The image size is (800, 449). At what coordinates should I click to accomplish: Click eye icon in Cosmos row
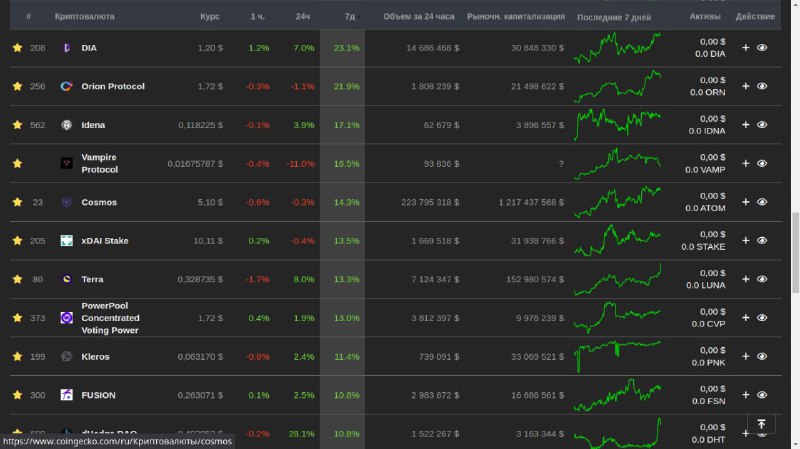[x=762, y=202]
